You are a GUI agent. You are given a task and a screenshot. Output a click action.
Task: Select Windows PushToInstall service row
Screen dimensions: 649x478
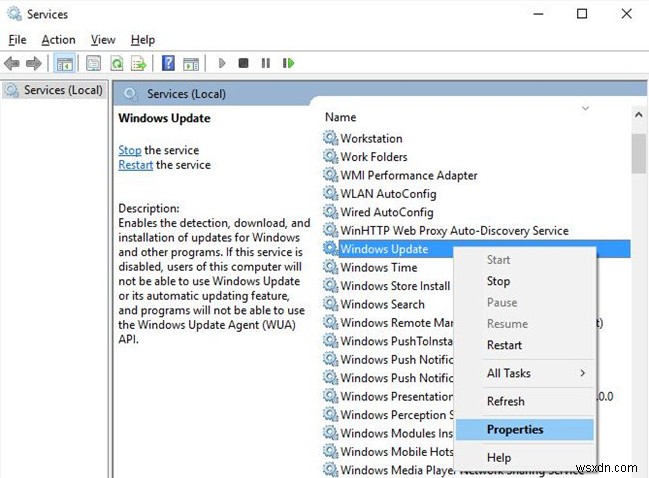coord(397,341)
